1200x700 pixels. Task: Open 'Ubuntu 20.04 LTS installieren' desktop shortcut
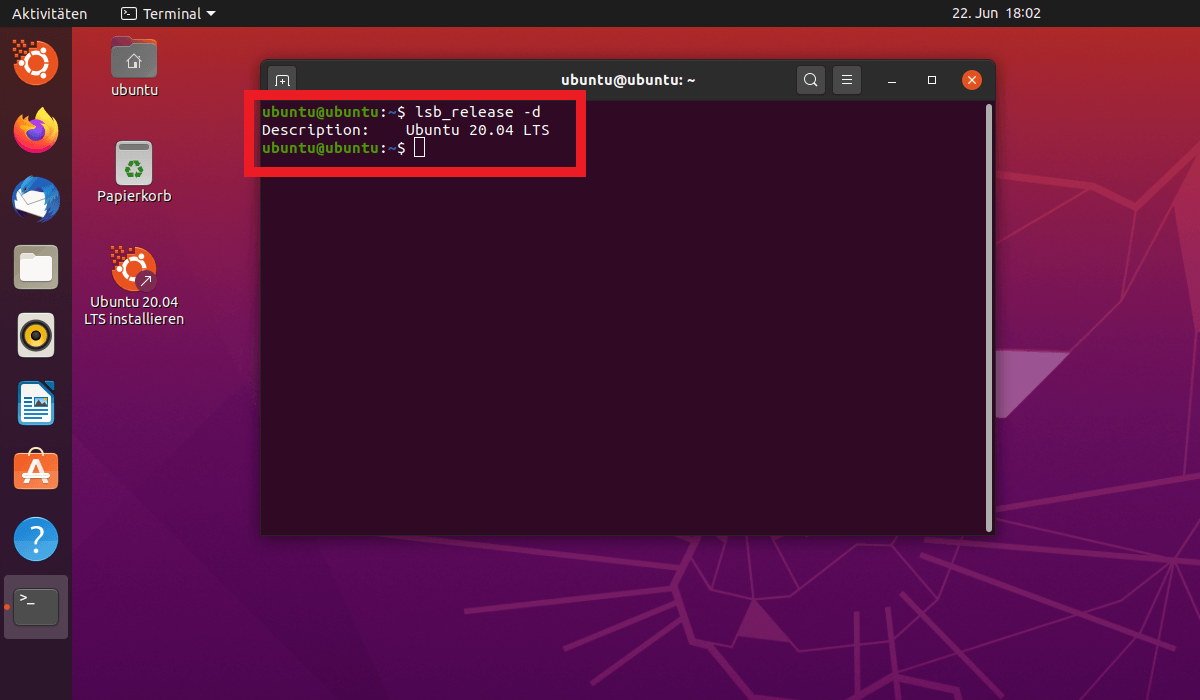(136, 286)
